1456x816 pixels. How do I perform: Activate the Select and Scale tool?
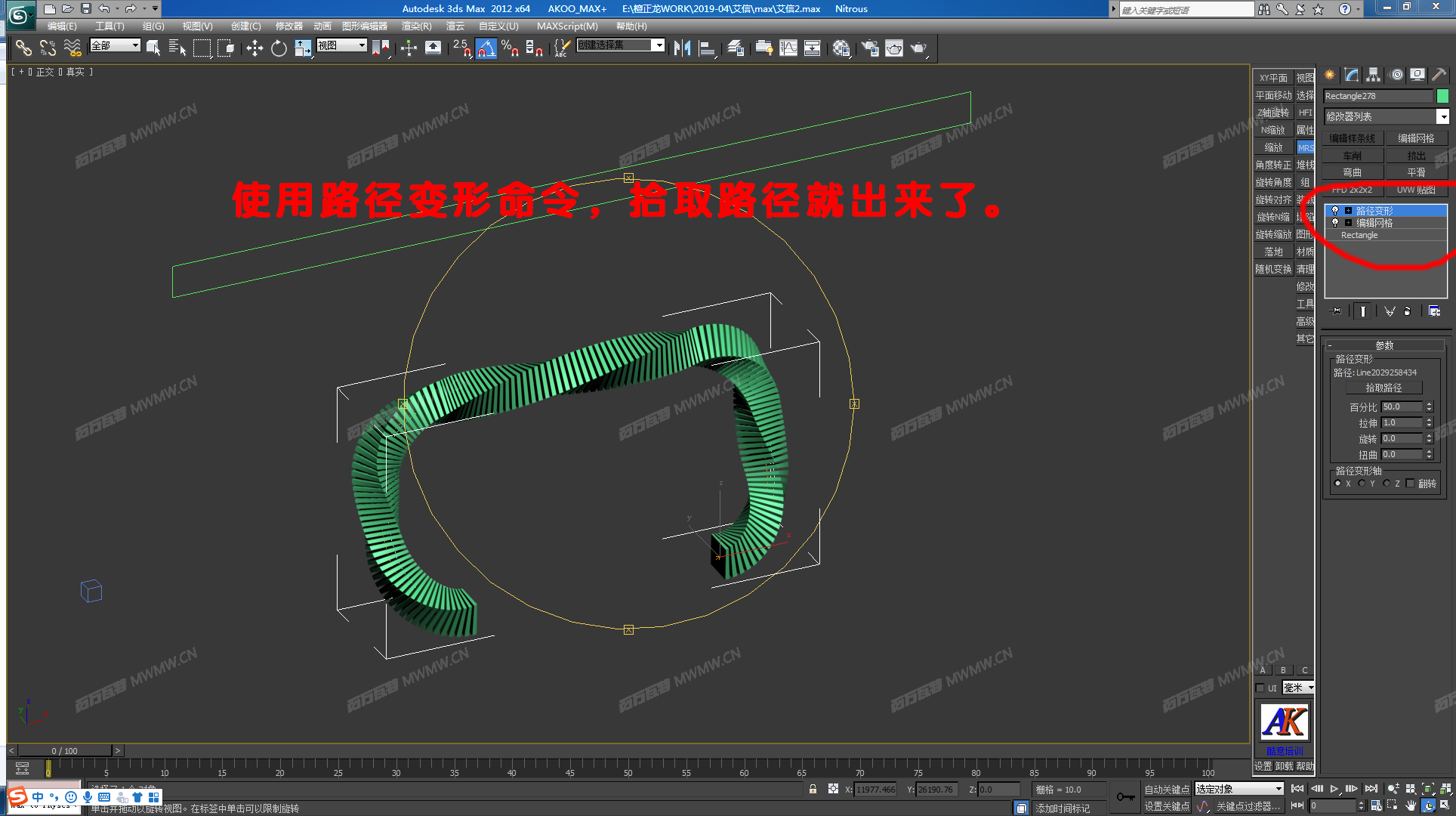(303, 48)
